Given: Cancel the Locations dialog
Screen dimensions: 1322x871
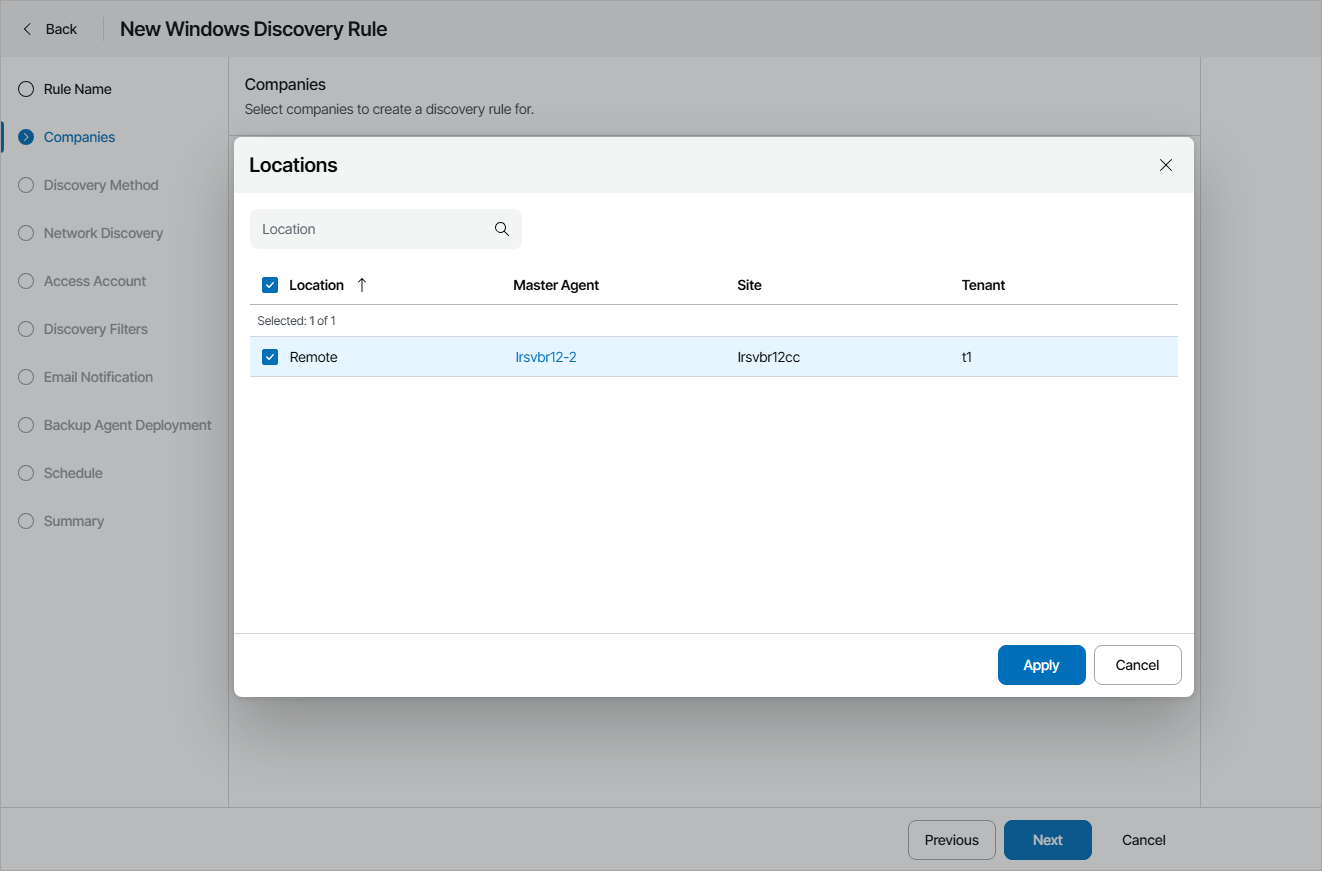Looking at the screenshot, I should (x=1137, y=665).
